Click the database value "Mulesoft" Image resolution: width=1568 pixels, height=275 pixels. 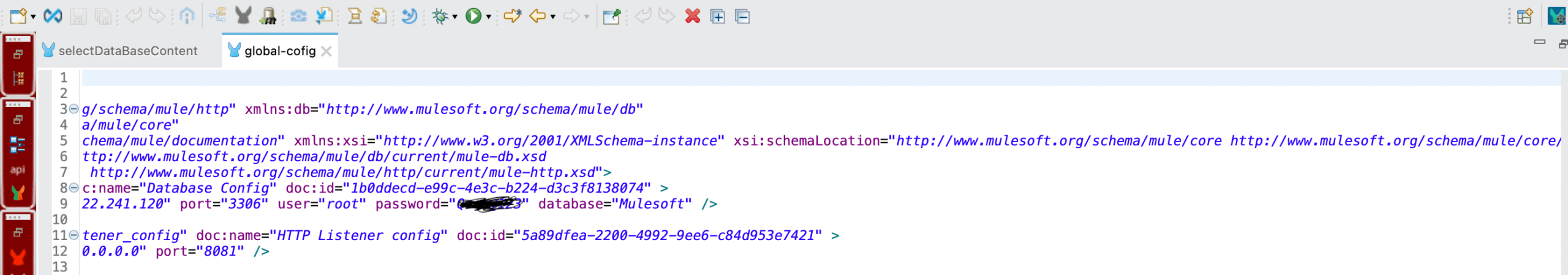click(652, 204)
